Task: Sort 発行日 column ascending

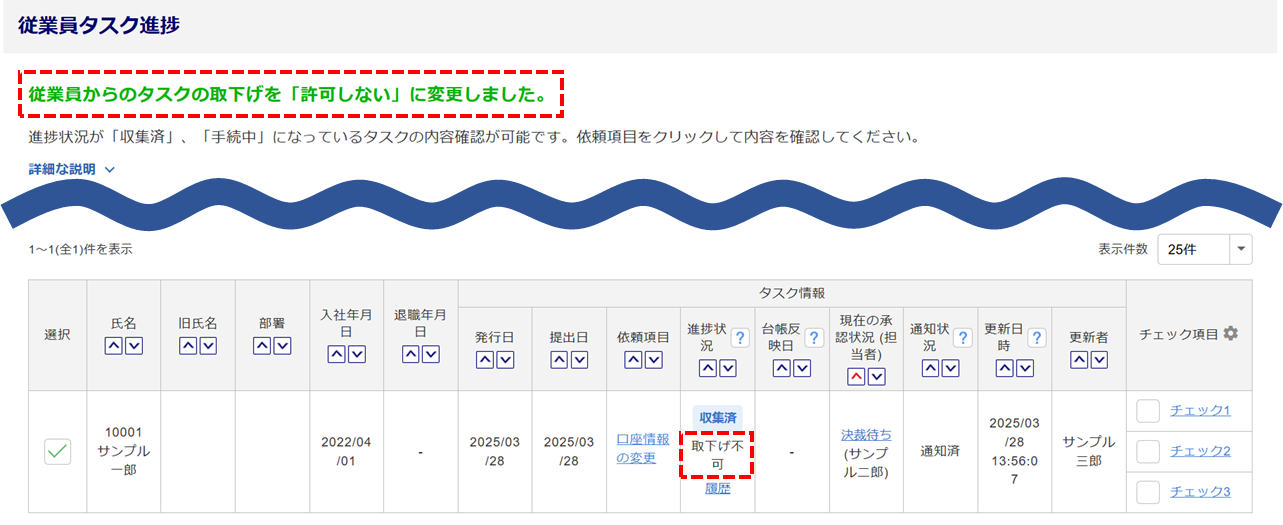Action: click(x=485, y=360)
